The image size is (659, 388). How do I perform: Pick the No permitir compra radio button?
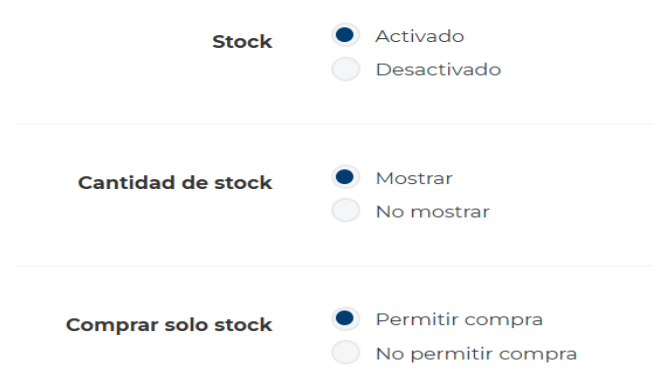pos(345,352)
